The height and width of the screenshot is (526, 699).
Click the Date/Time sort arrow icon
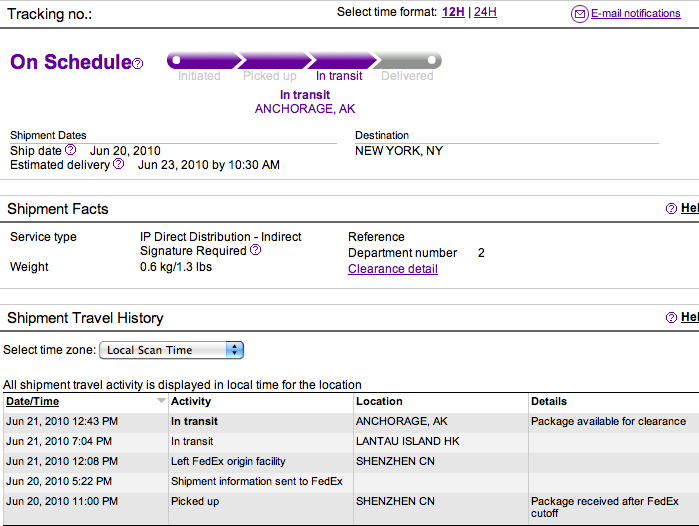[x=161, y=401]
